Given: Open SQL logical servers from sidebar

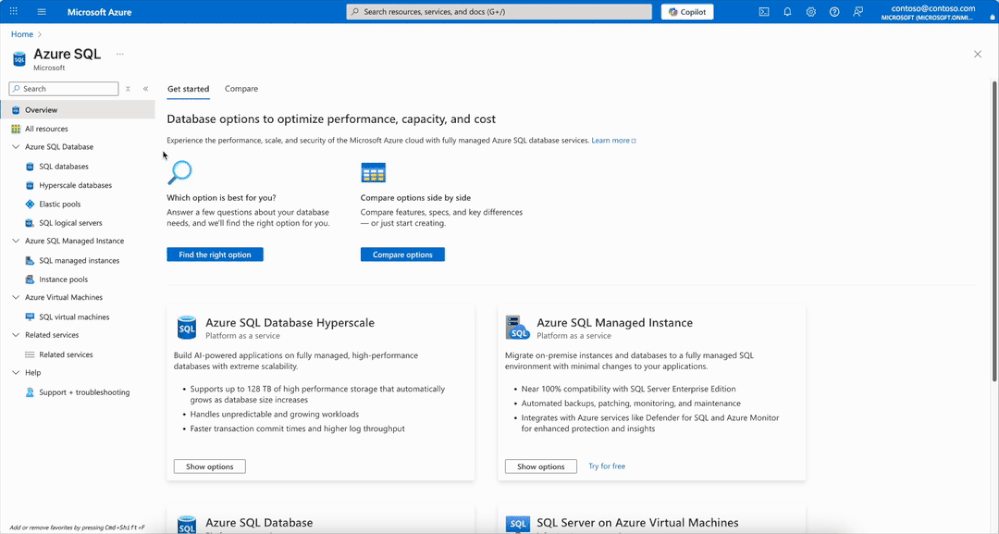Looking at the screenshot, I should [71, 223].
